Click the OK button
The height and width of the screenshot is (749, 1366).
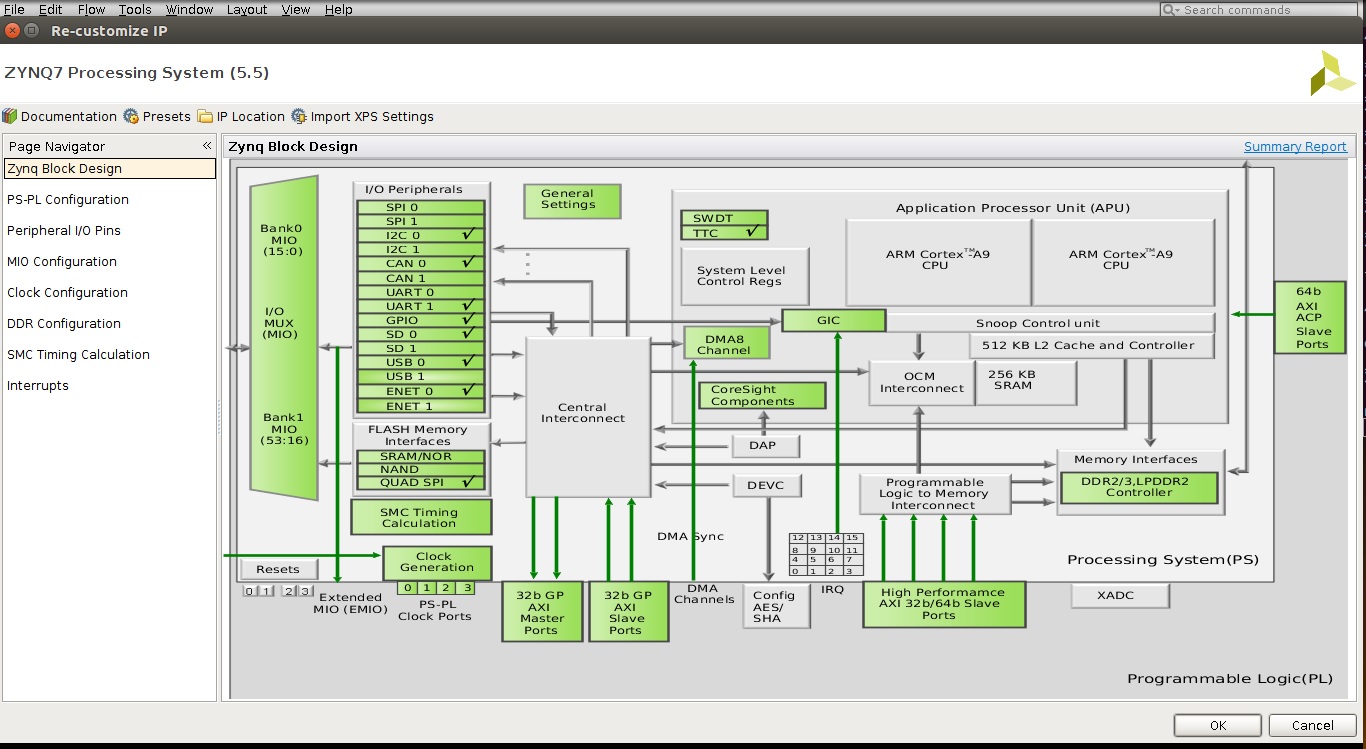point(1217,726)
